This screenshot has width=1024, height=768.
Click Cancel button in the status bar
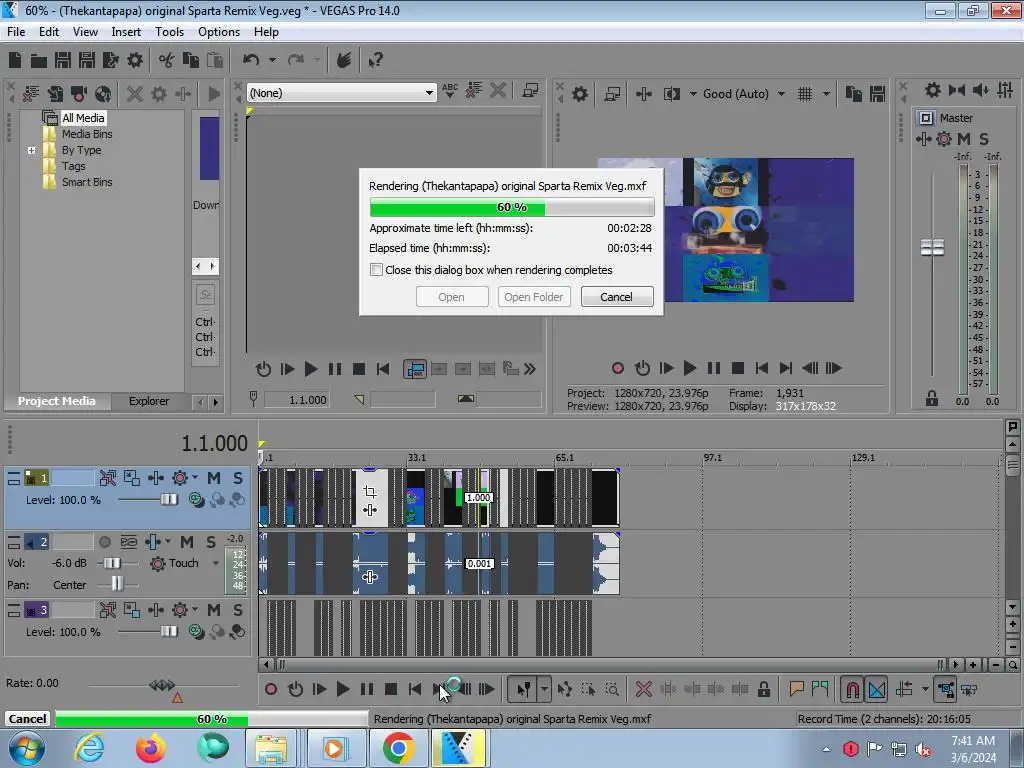(27, 719)
